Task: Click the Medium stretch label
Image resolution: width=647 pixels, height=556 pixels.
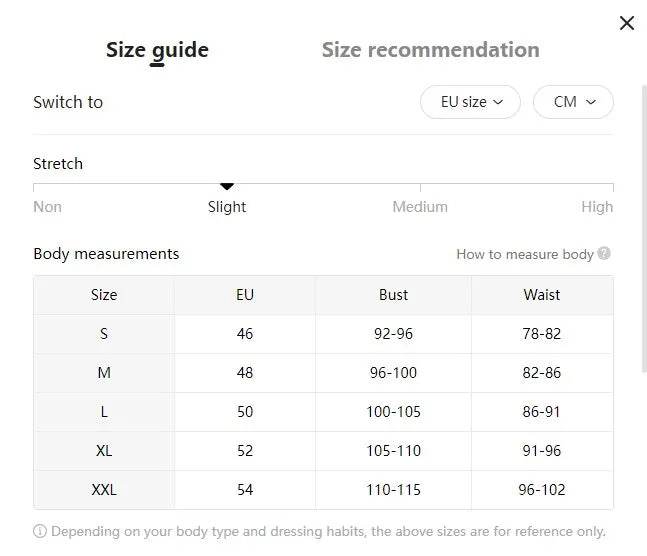Action: click(x=420, y=207)
